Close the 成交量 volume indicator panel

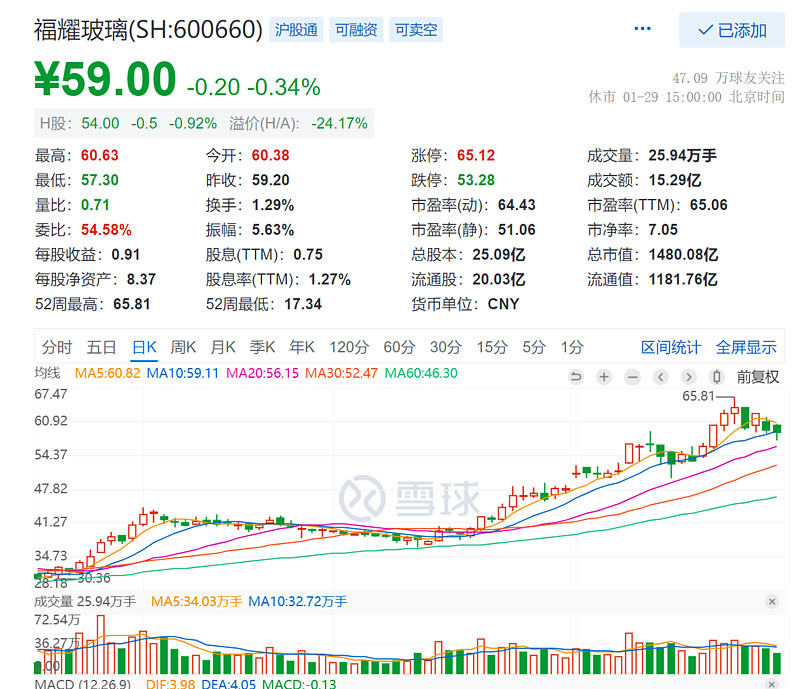coord(772,602)
